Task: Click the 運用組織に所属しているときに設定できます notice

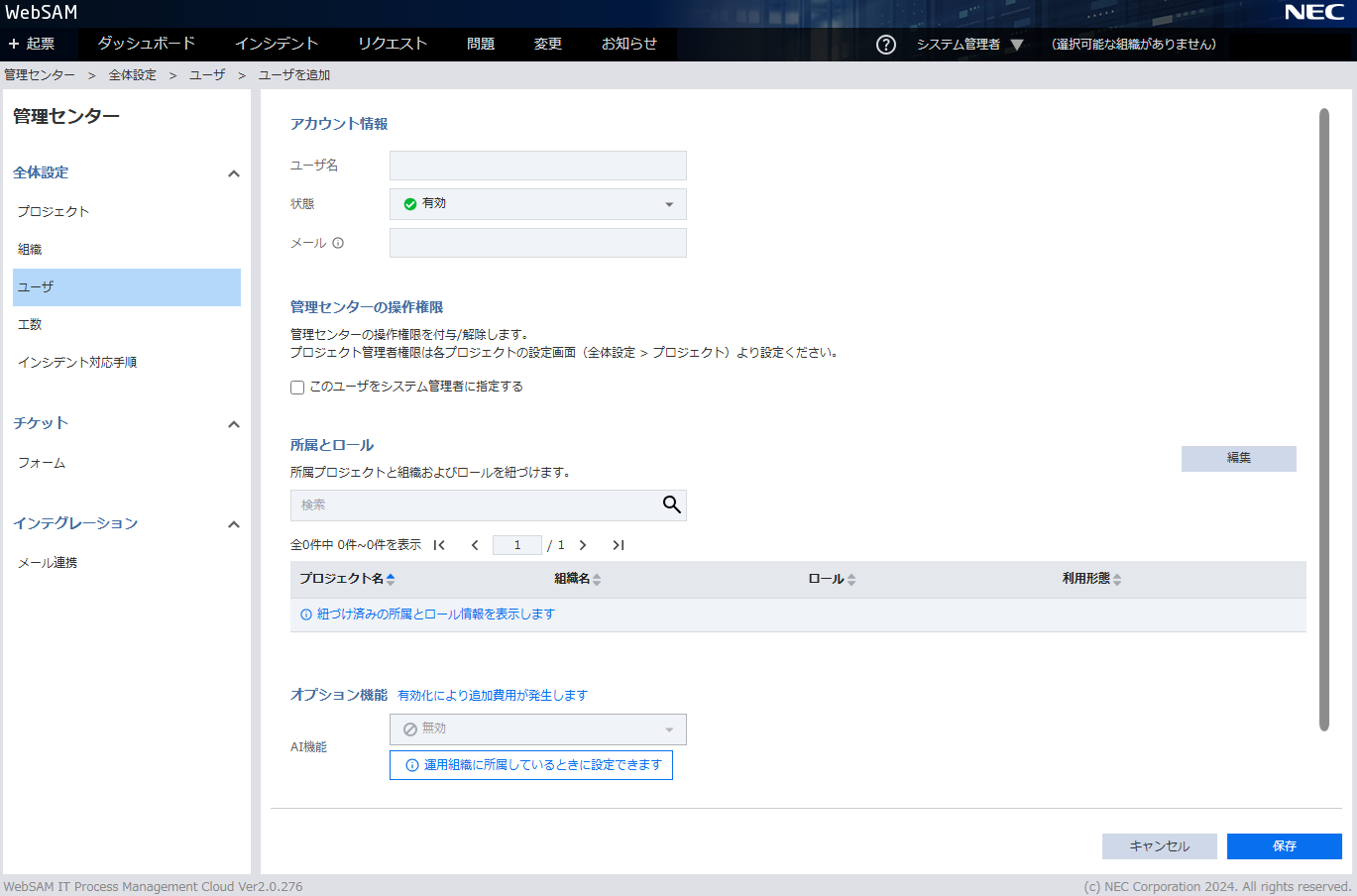Action: tap(531, 765)
